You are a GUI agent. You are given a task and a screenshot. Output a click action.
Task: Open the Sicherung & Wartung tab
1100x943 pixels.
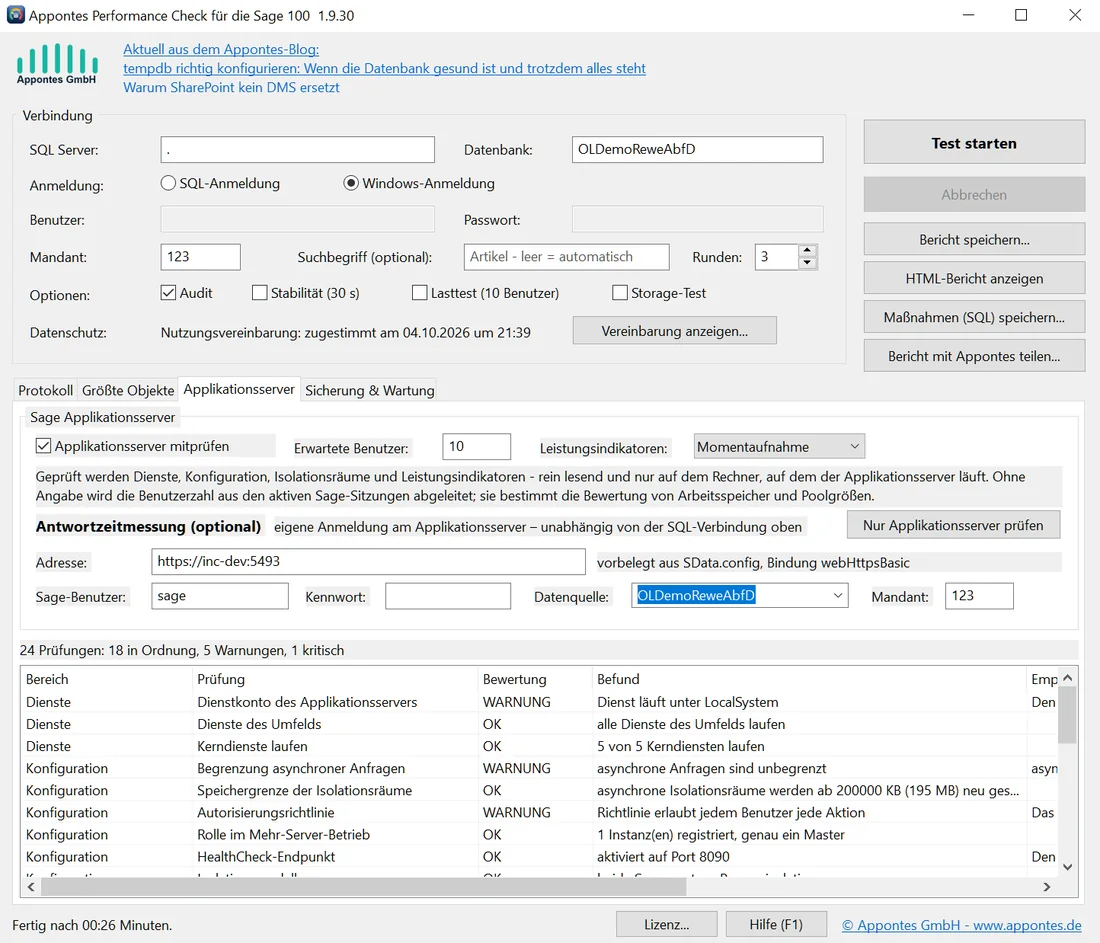tap(370, 390)
